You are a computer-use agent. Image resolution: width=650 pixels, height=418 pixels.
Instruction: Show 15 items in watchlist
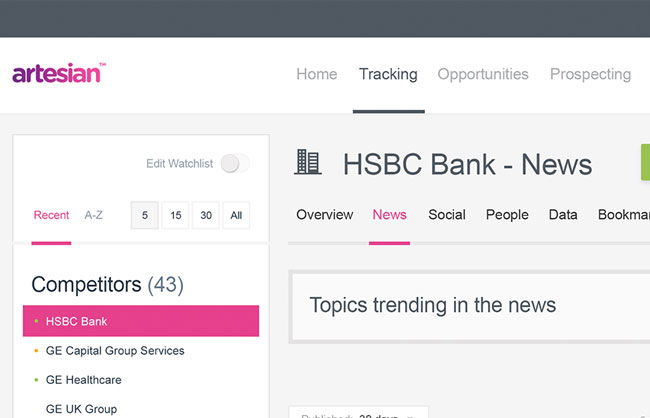click(175, 215)
